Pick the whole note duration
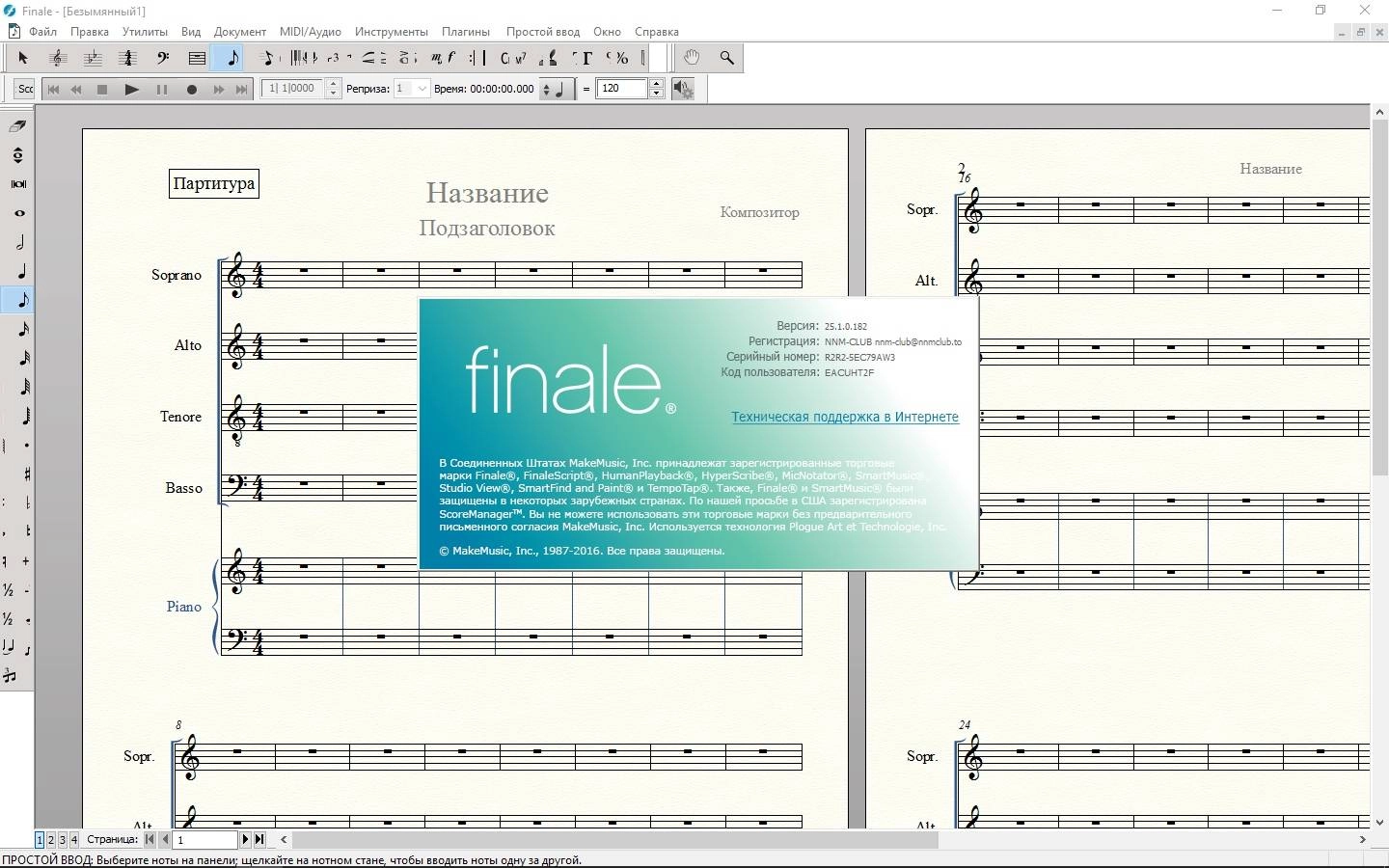The height and width of the screenshot is (868, 1389). coord(17,213)
